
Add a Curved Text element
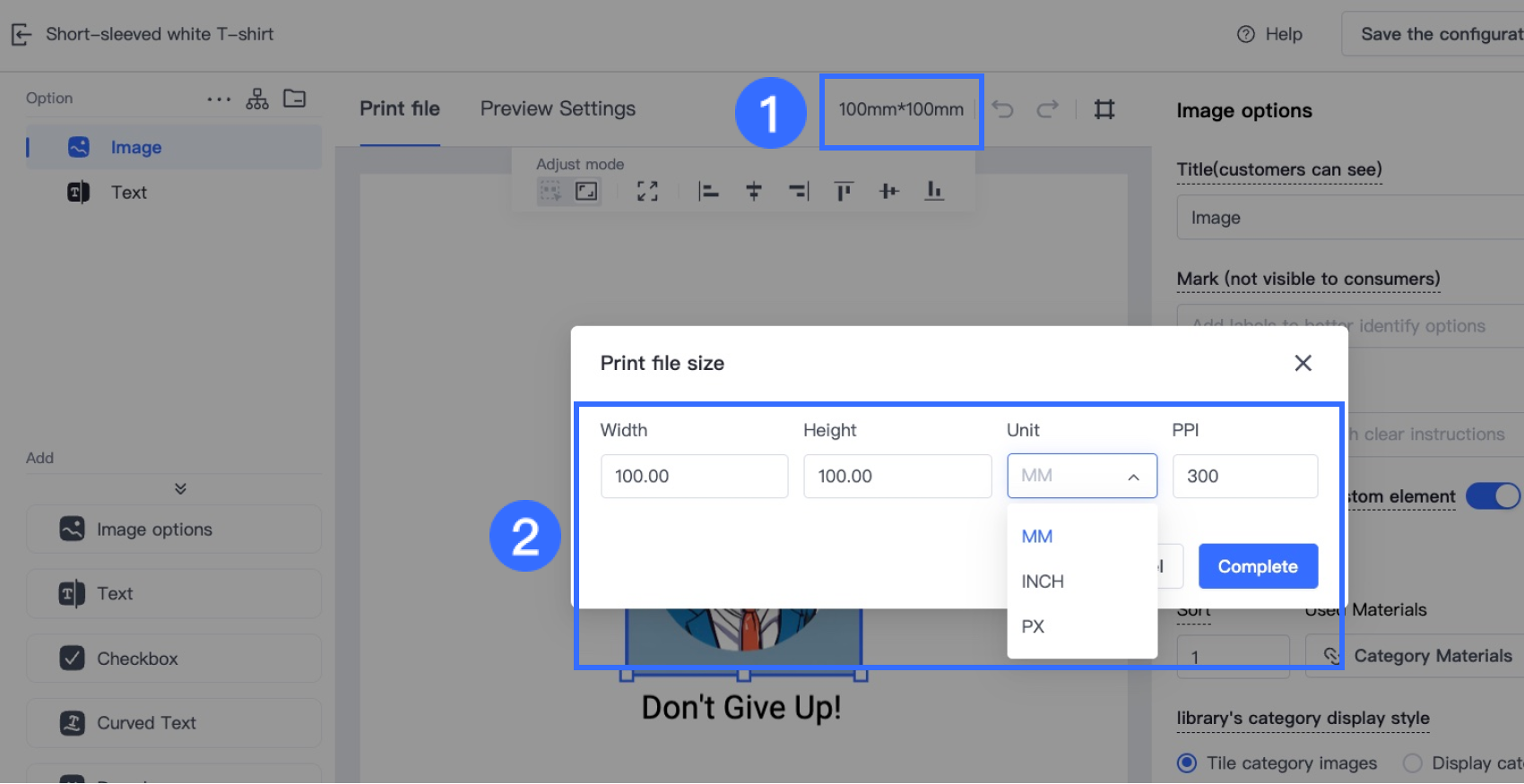tap(174, 723)
